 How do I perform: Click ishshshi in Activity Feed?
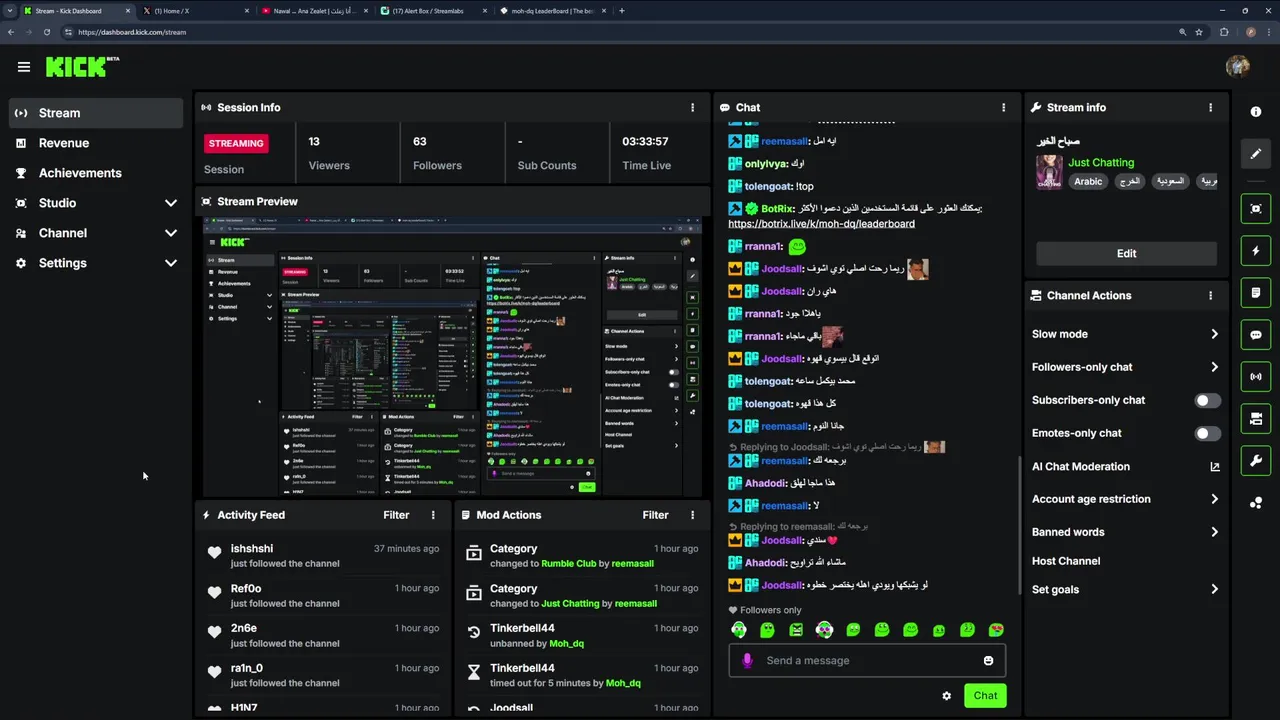[252, 549]
